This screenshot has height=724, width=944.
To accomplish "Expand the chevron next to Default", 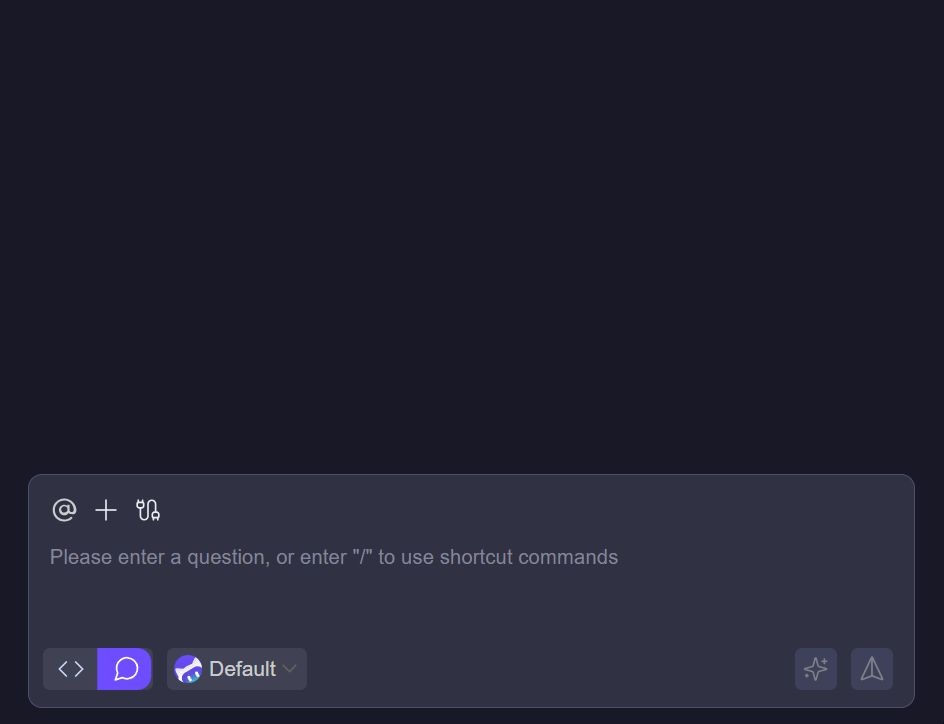I will point(290,669).
